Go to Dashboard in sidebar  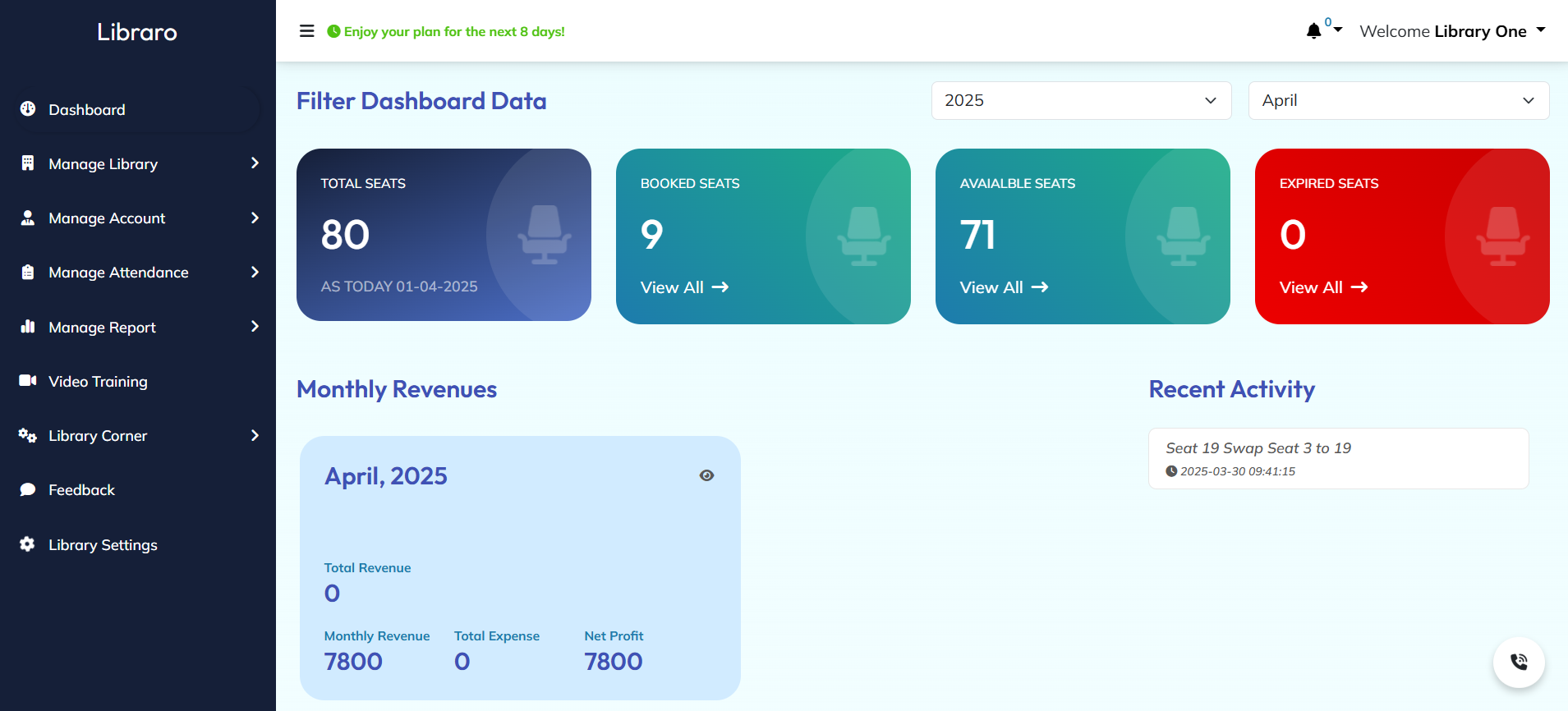click(138, 109)
